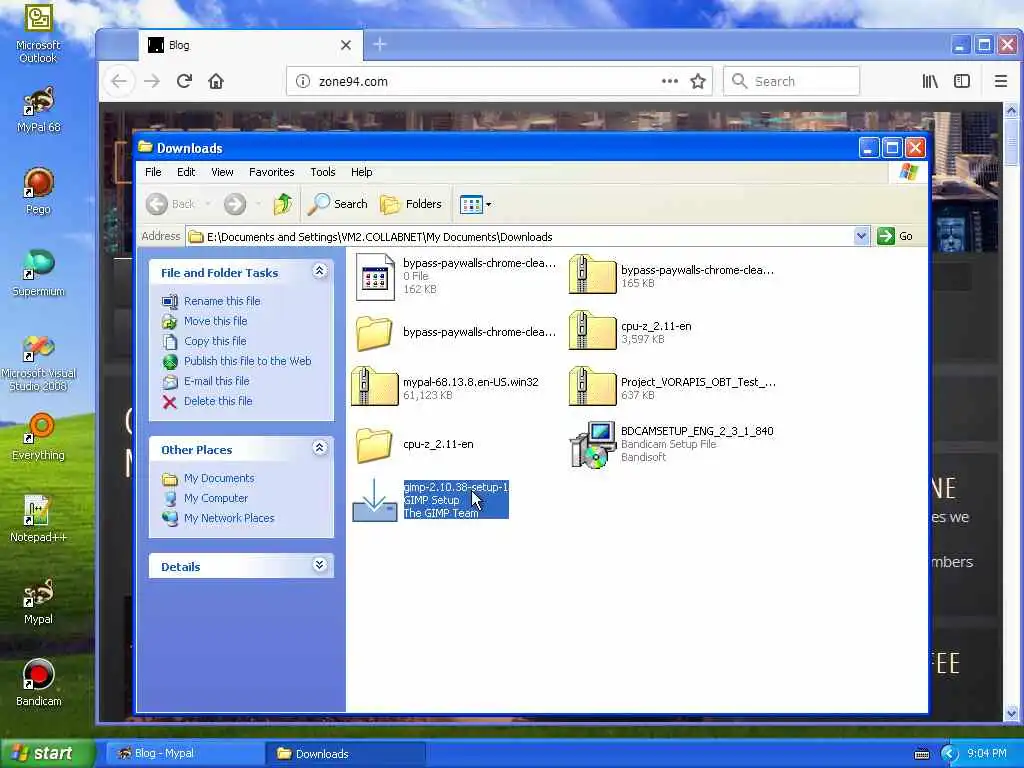Click Move this file
This screenshot has height=768, width=1024.
point(204,321)
